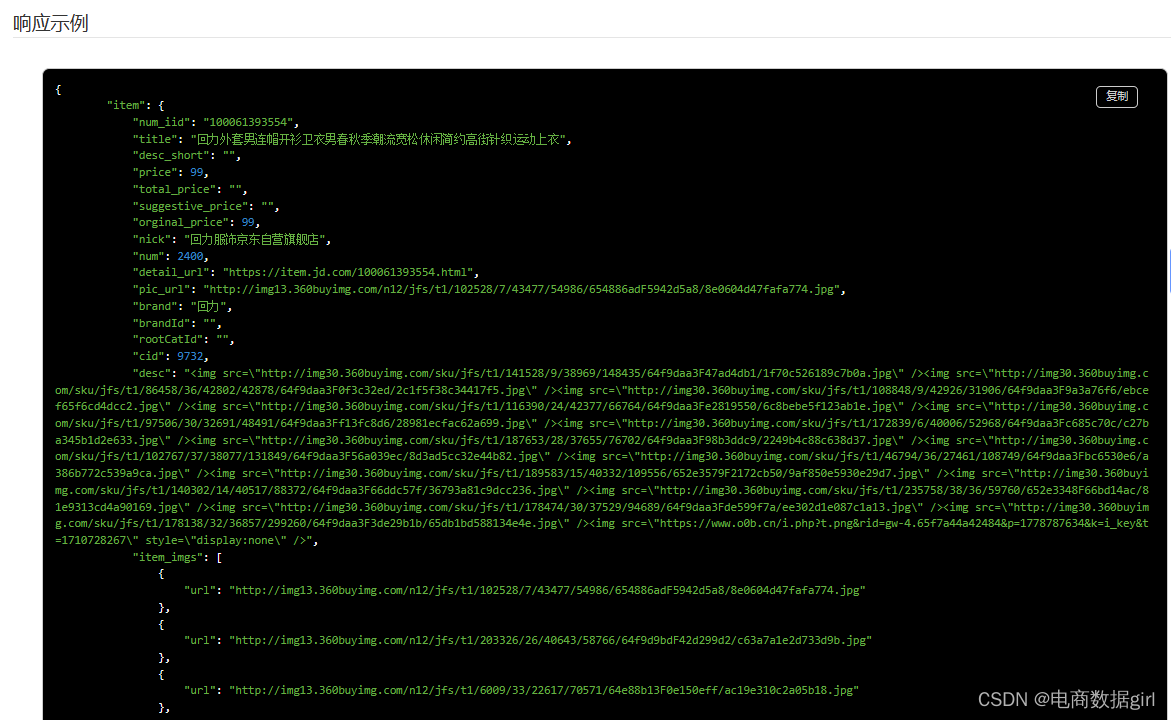The height and width of the screenshot is (720, 1171).
Task: Click the "desc" key at start of description
Action: [x=152, y=373]
